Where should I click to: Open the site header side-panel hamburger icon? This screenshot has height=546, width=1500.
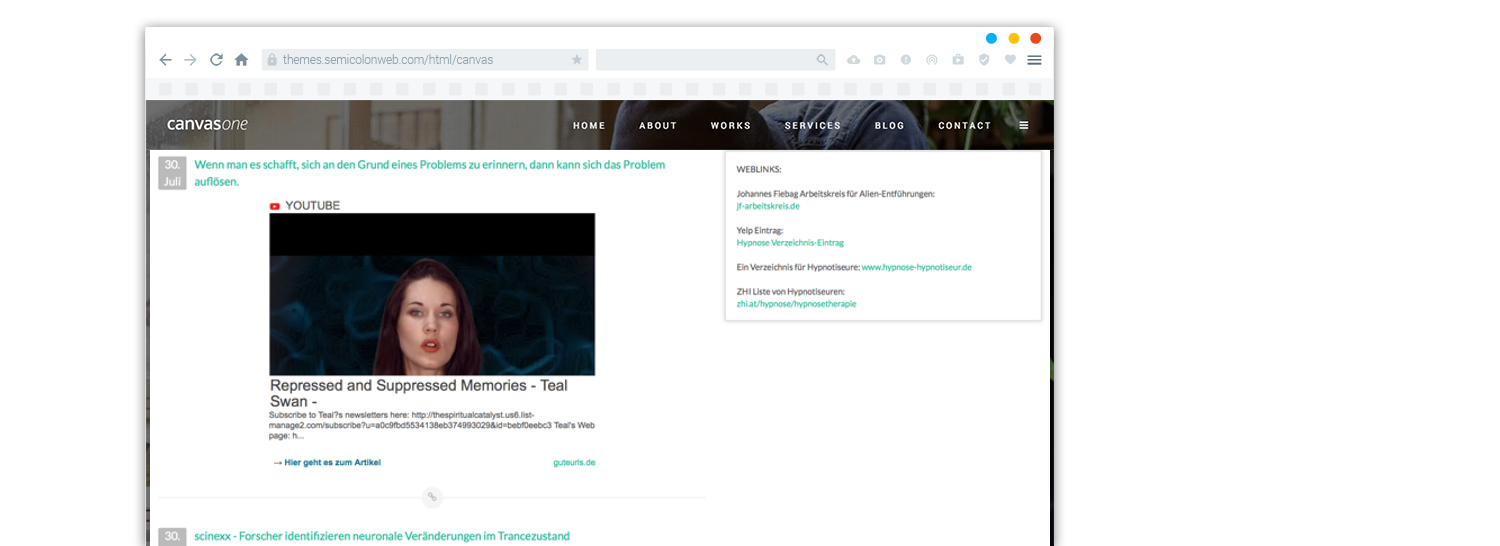pyautogui.click(x=1023, y=126)
